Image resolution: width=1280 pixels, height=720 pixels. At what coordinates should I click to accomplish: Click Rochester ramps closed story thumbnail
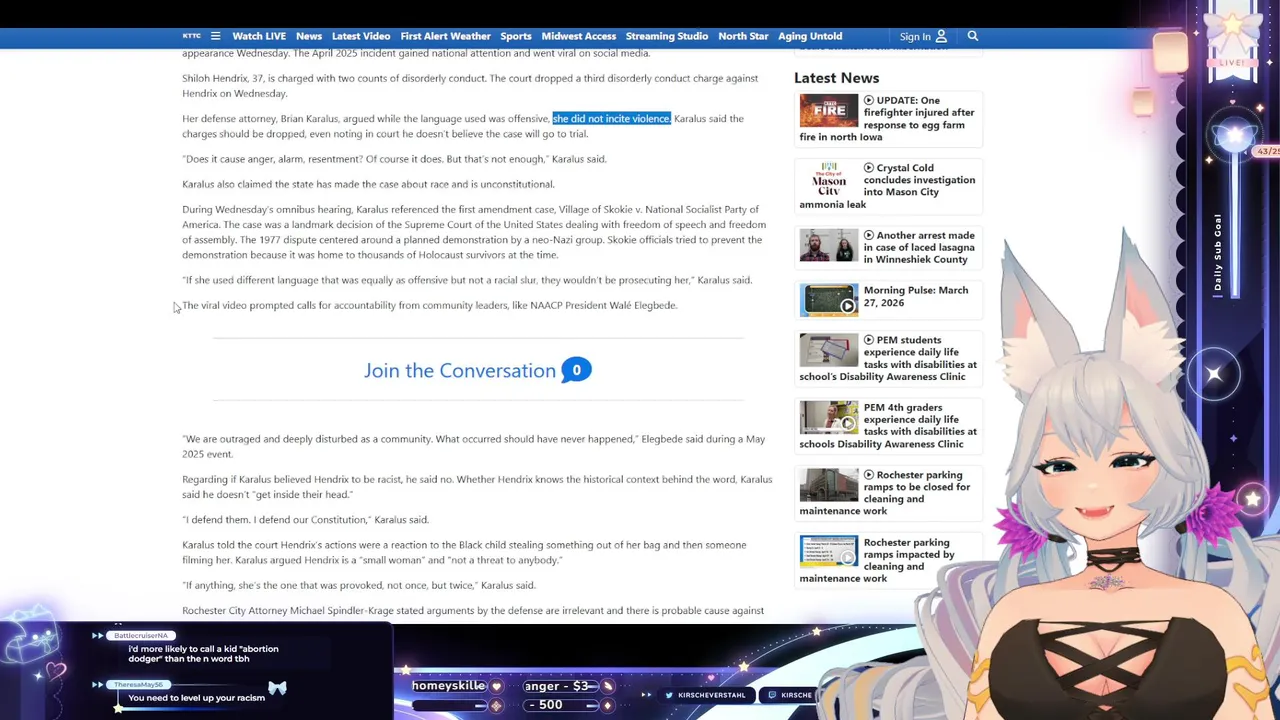coord(828,485)
